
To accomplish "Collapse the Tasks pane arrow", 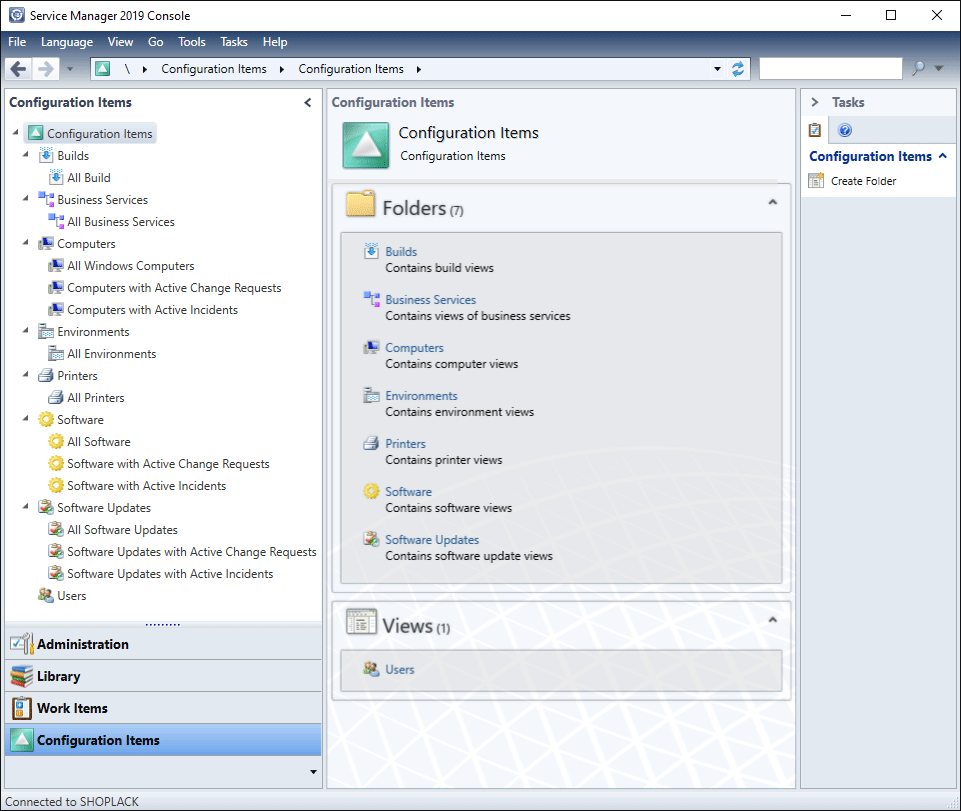I will tap(815, 102).
